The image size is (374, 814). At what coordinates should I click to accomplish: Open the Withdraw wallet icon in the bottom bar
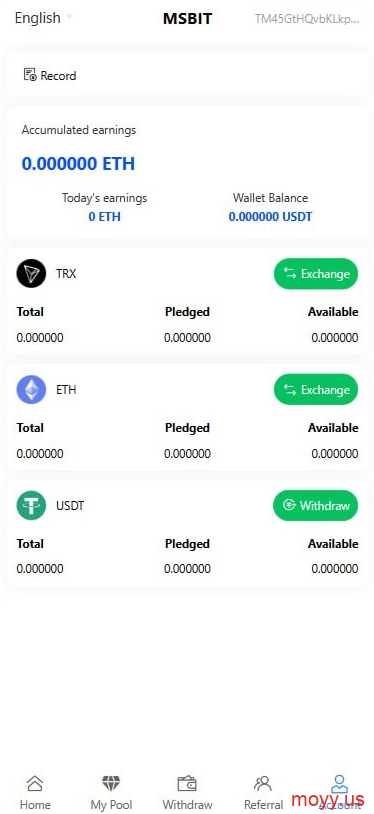click(187, 783)
